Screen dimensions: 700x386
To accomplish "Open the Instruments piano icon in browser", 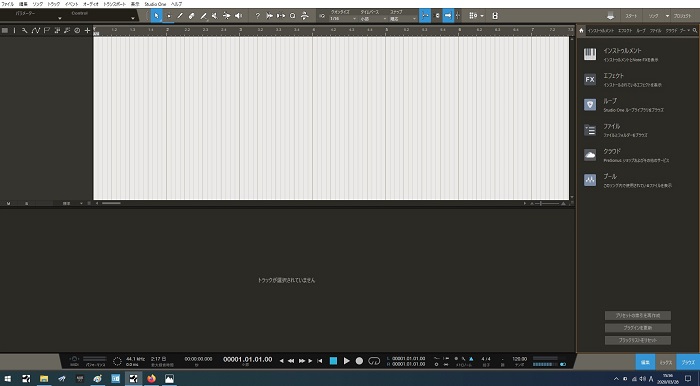I will click(590, 54).
